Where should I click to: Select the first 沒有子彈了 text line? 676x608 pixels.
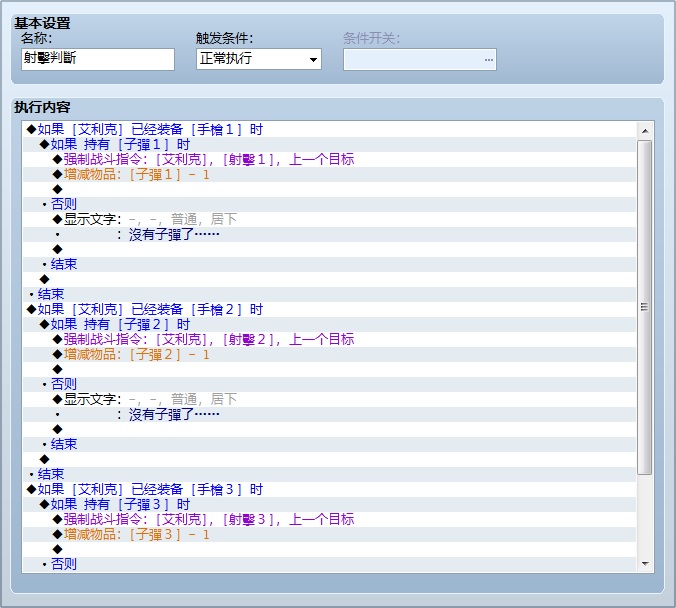[329, 235]
